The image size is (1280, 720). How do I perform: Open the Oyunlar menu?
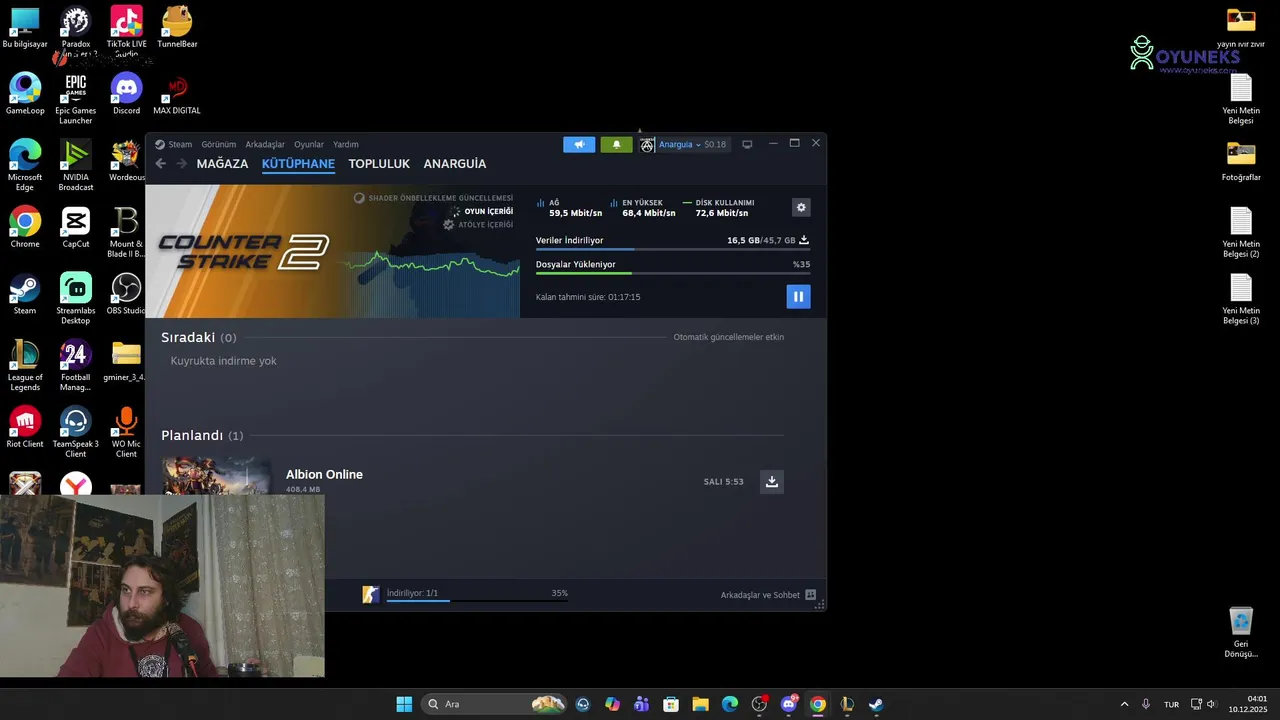[309, 144]
